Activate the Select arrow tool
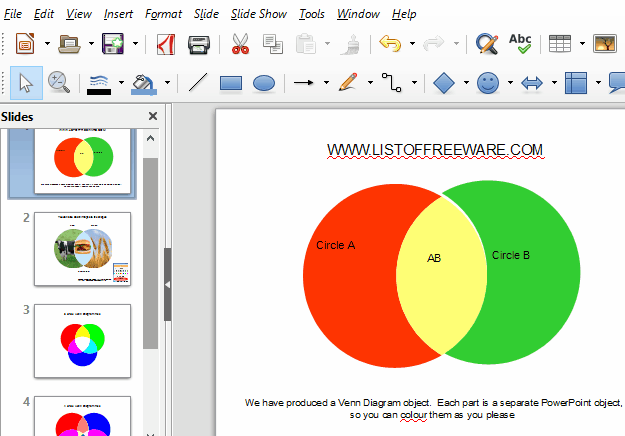 click(x=26, y=83)
